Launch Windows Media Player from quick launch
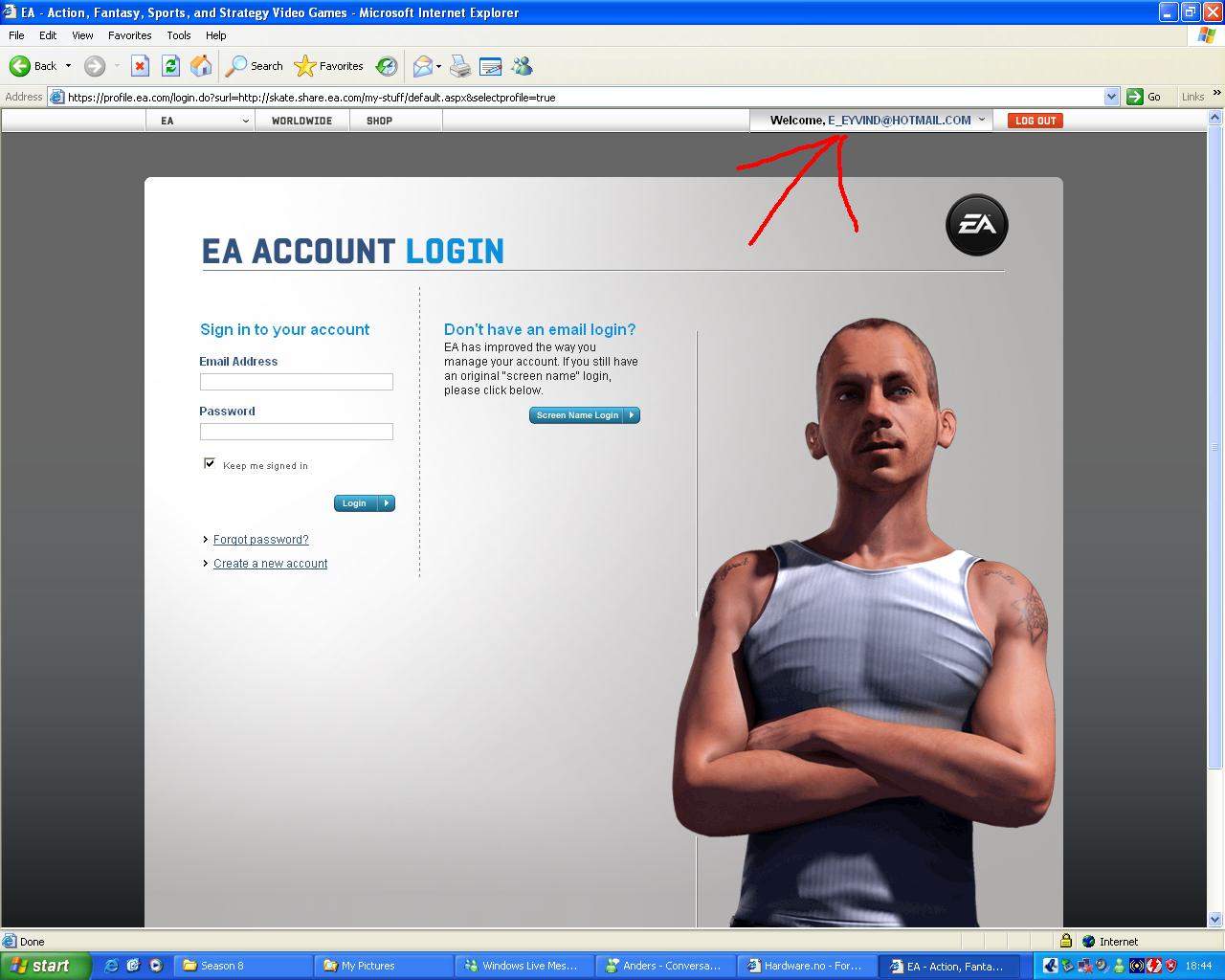This screenshot has height=980, width=1225. [x=155, y=966]
